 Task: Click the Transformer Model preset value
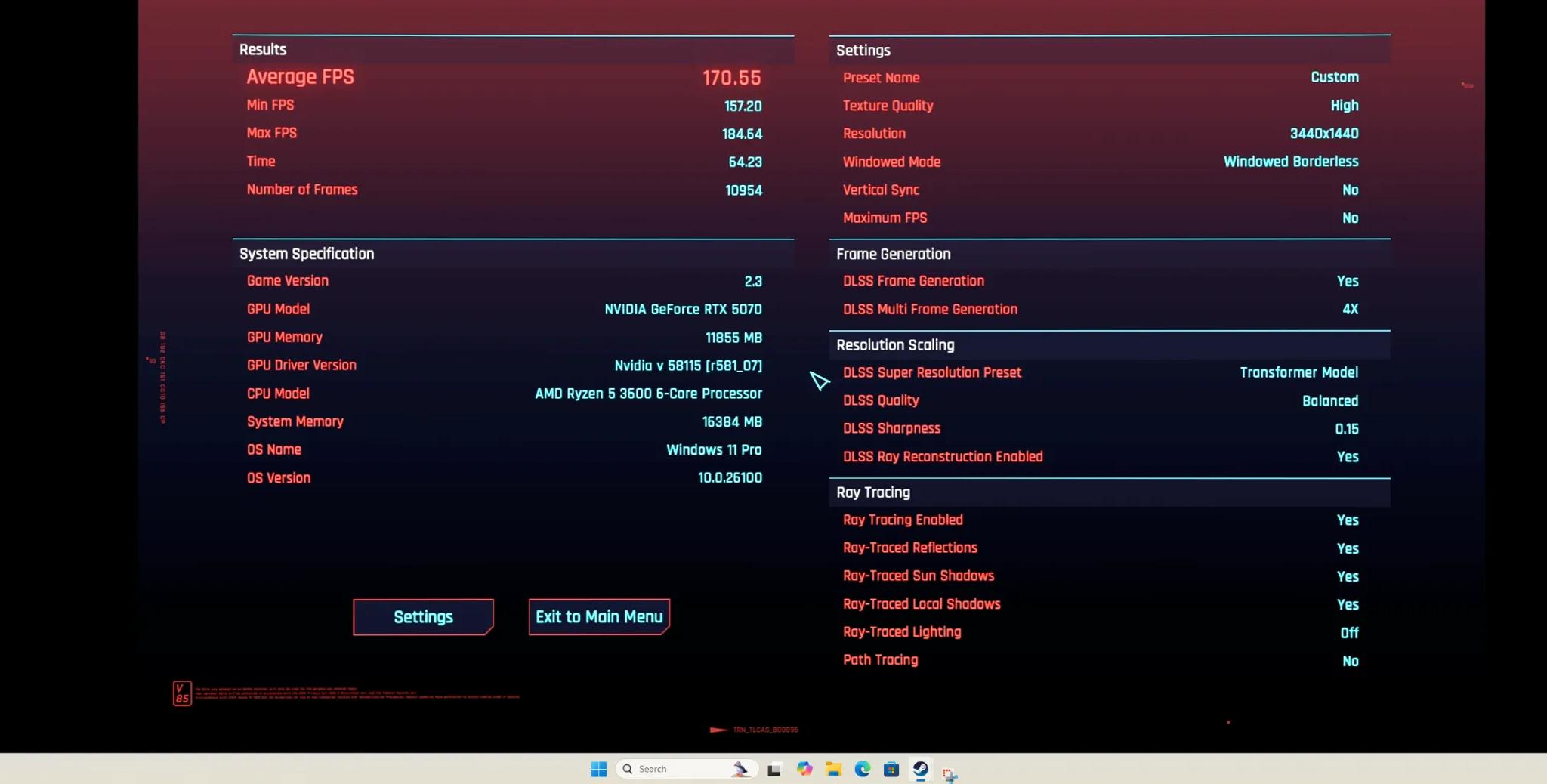point(1298,372)
